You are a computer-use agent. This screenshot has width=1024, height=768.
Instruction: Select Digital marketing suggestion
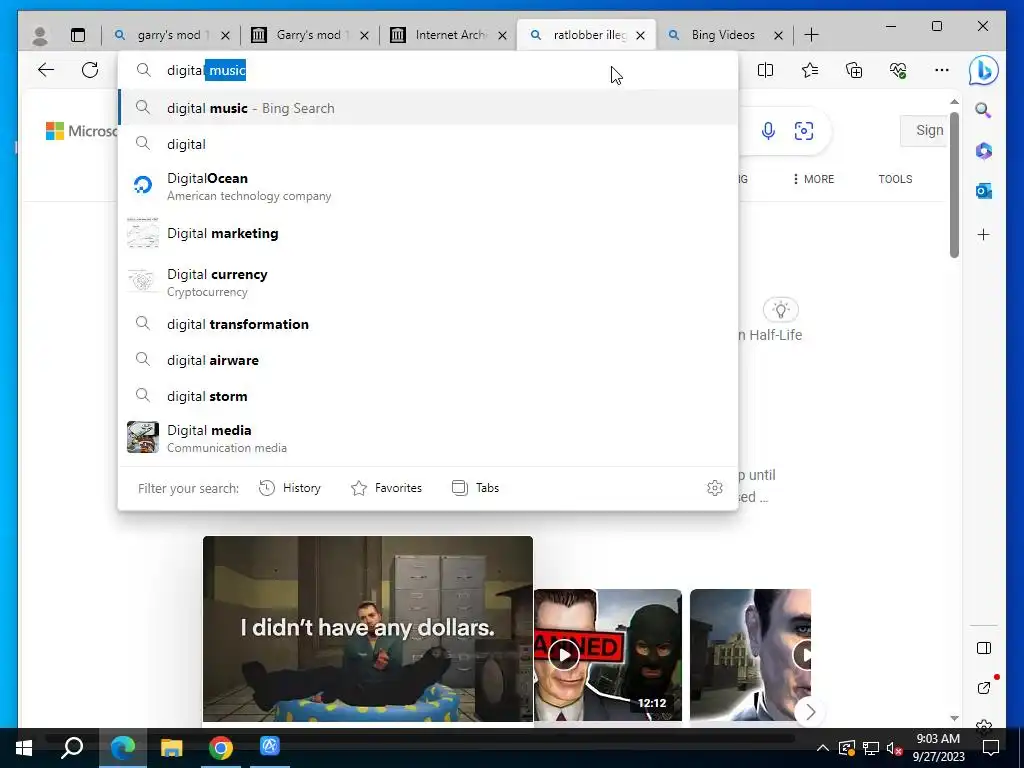click(428, 234)
